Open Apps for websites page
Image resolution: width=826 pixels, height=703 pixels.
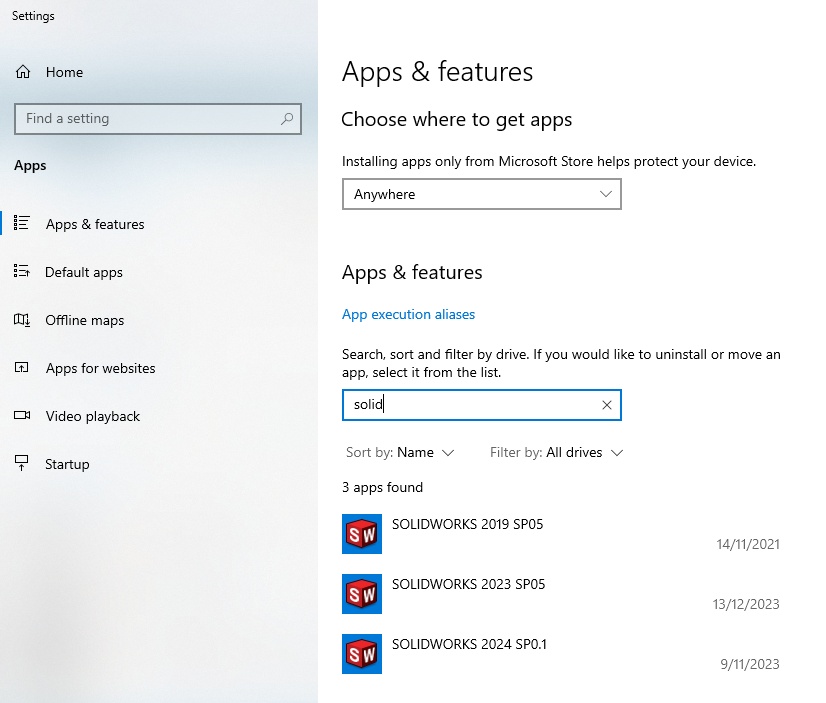point(100,368)
